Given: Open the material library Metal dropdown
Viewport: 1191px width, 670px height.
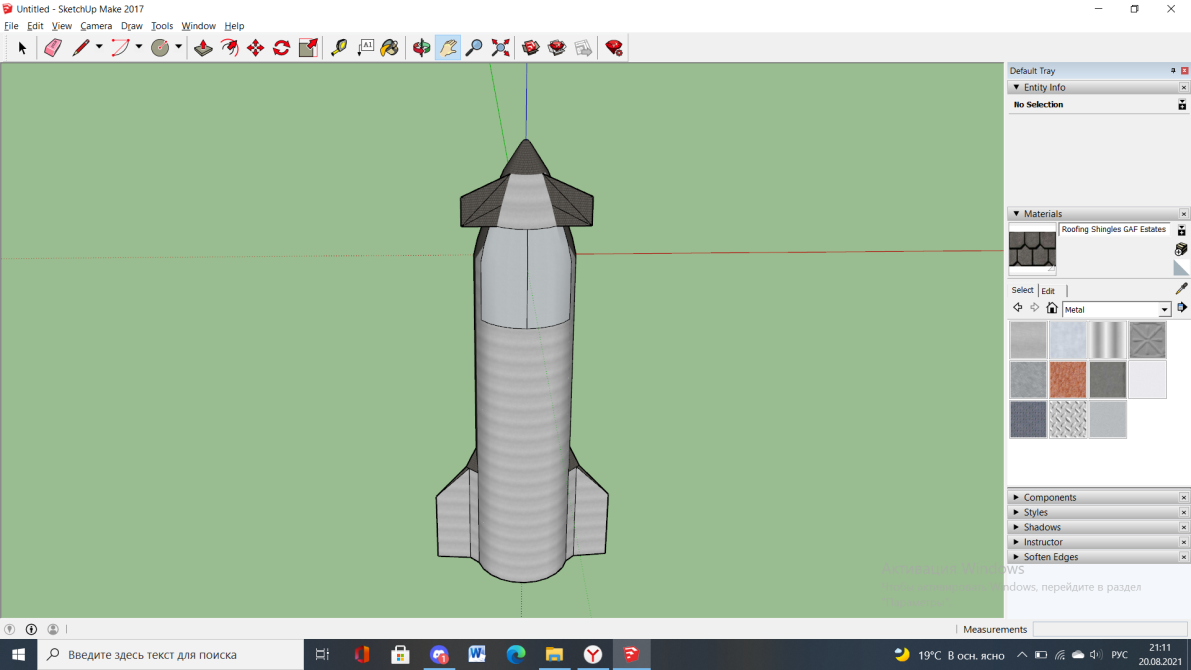Looking at the screenshot, I should click(1164, 310).
